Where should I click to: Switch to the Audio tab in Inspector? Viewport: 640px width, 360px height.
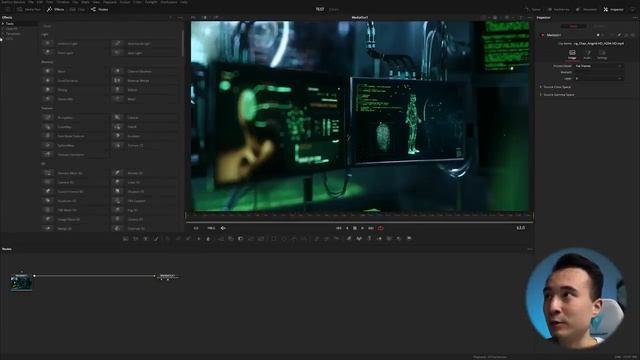pos(587,55)
